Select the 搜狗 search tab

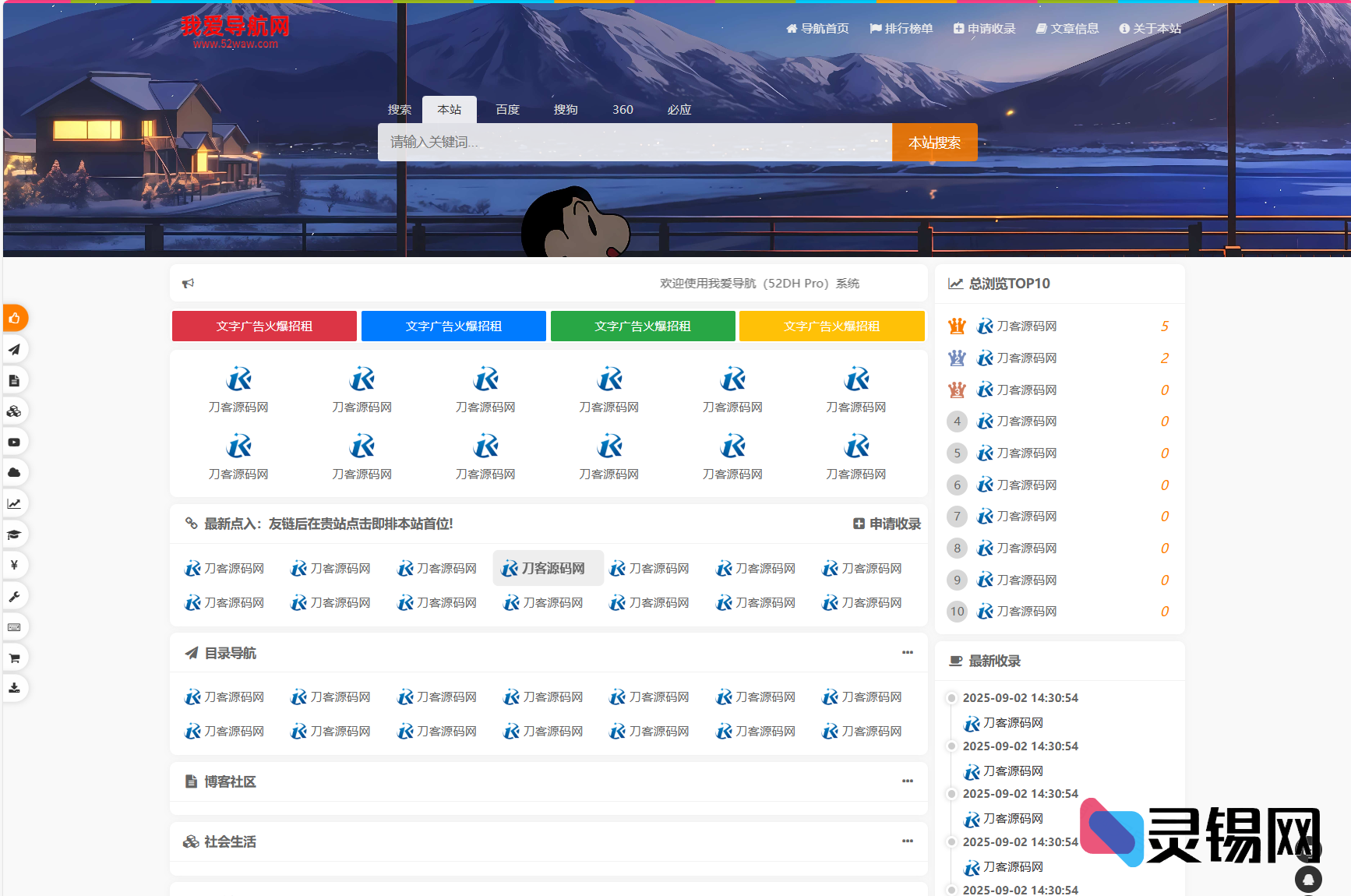[x=566, y=110]
